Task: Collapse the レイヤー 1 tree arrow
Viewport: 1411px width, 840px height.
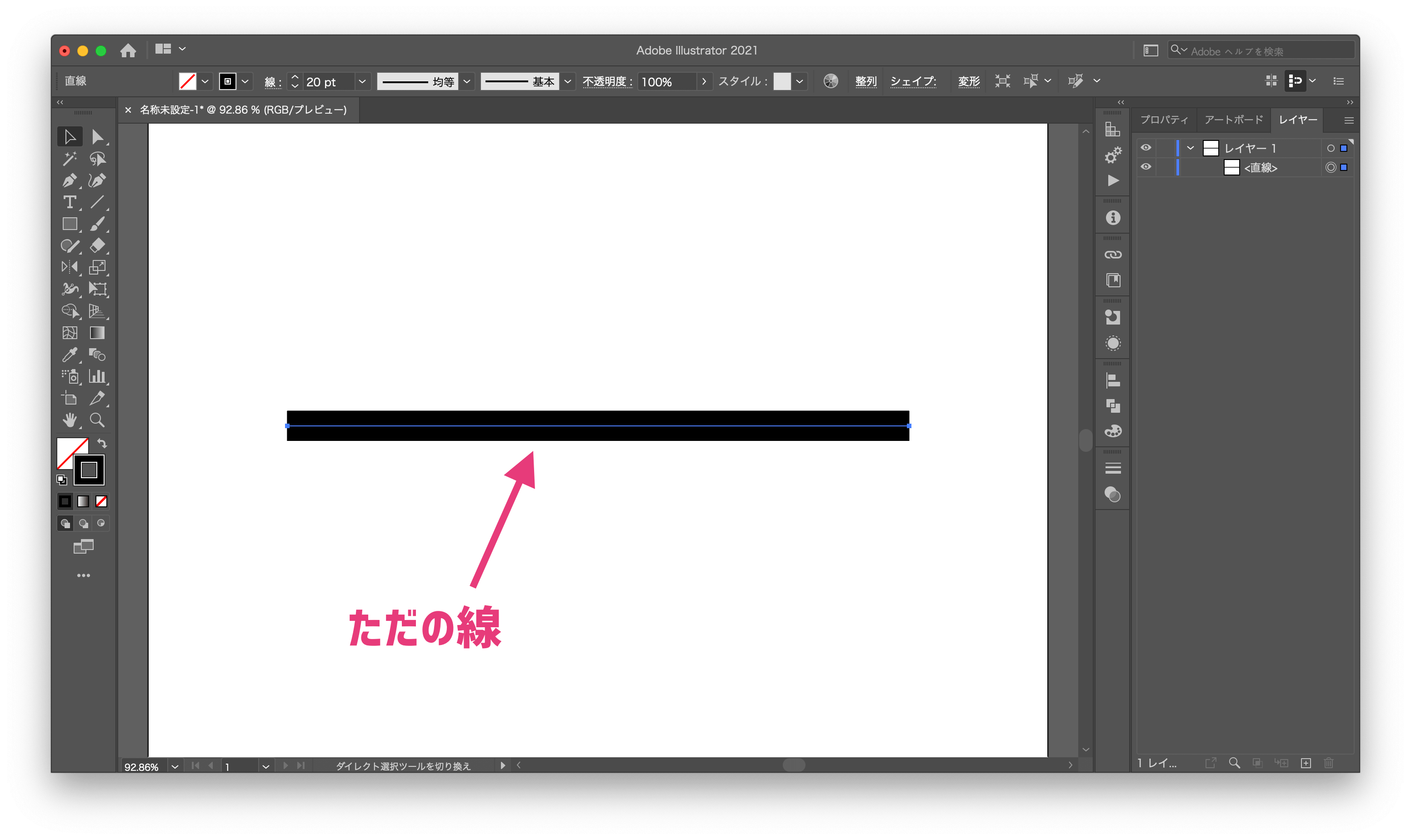Action: 1191,148
